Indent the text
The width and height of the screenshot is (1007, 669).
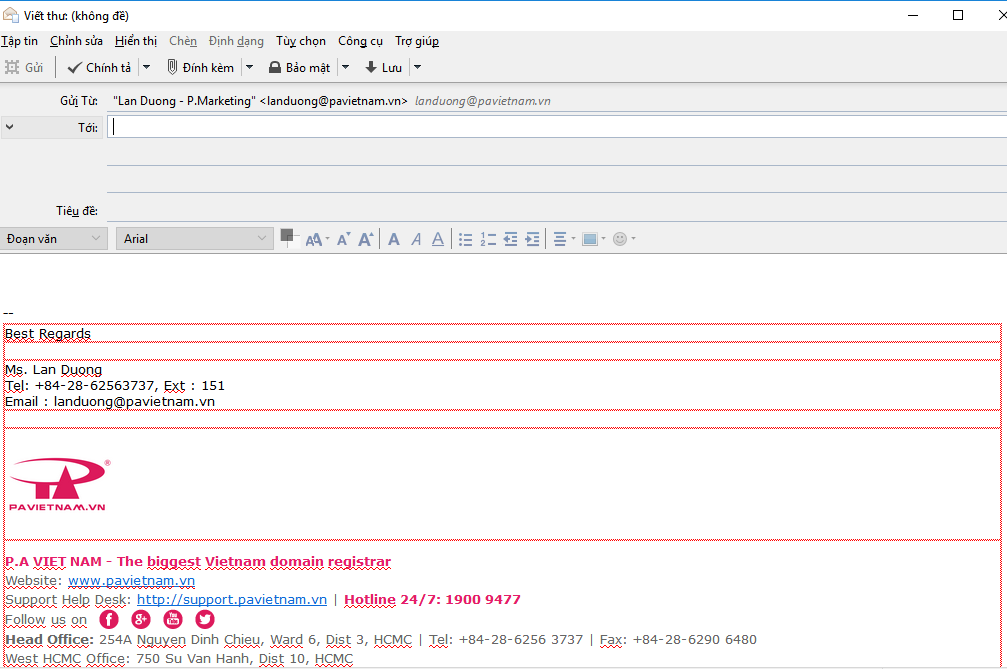[532, 239]
